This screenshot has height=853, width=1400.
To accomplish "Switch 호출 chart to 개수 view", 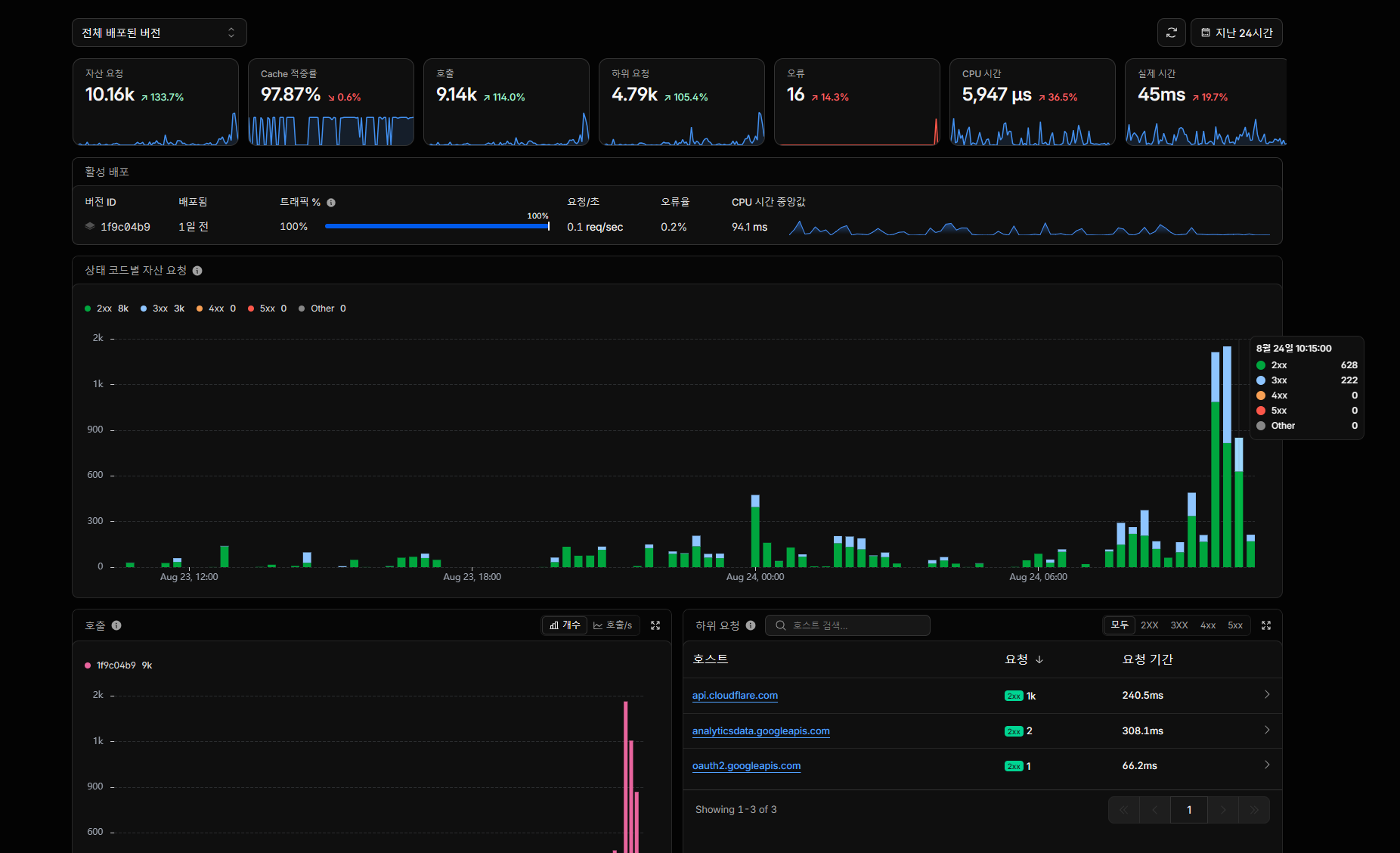I will (565, 625).
